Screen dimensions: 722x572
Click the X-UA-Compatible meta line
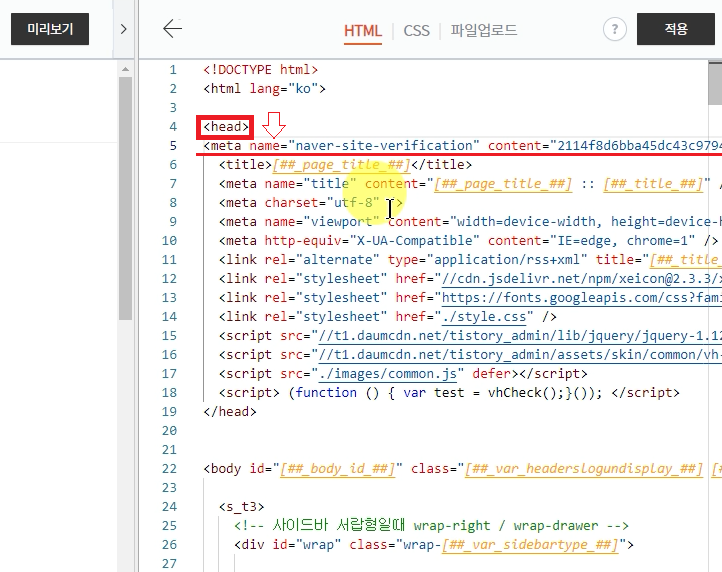(468, 240)
